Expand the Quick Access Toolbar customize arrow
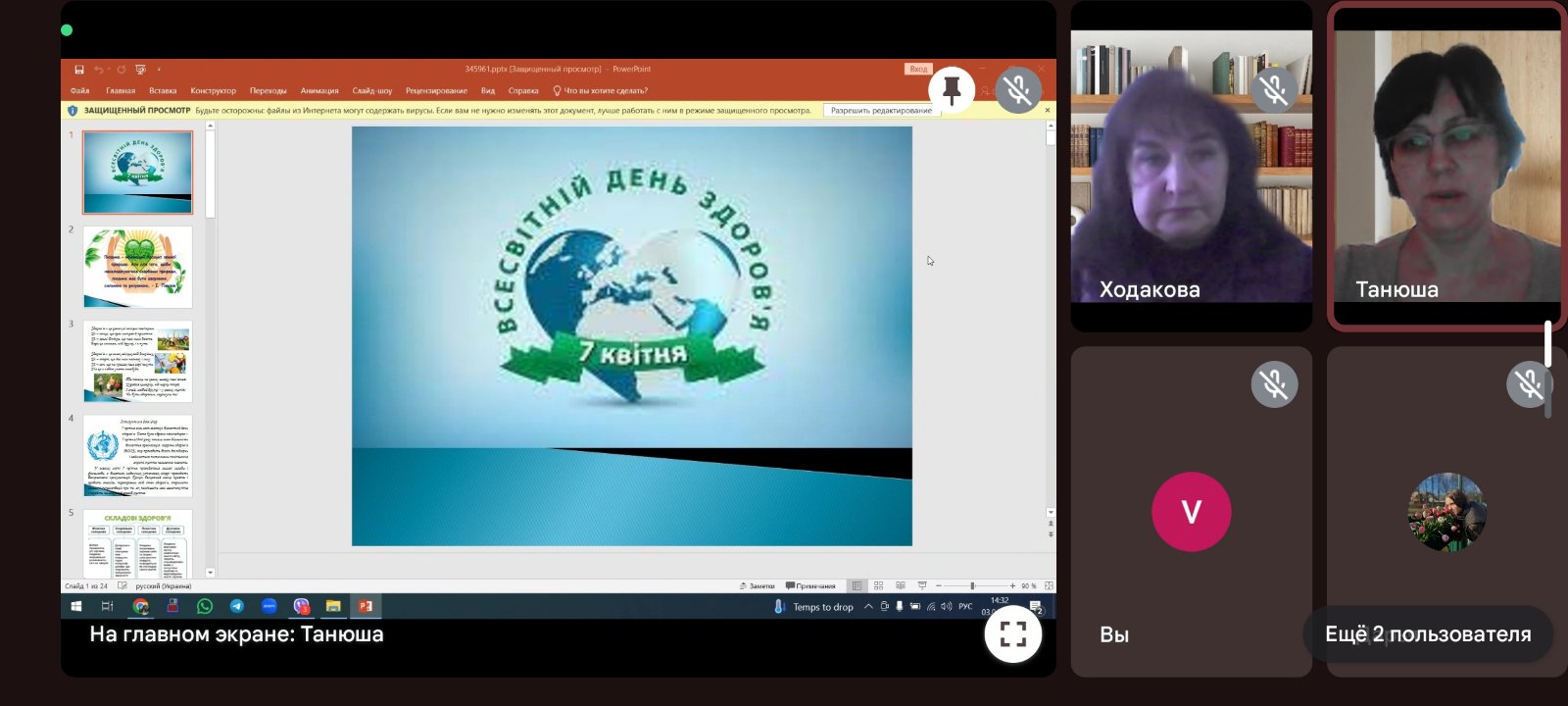Screen dimensions: 1568x706 click(x=159, y=70)
